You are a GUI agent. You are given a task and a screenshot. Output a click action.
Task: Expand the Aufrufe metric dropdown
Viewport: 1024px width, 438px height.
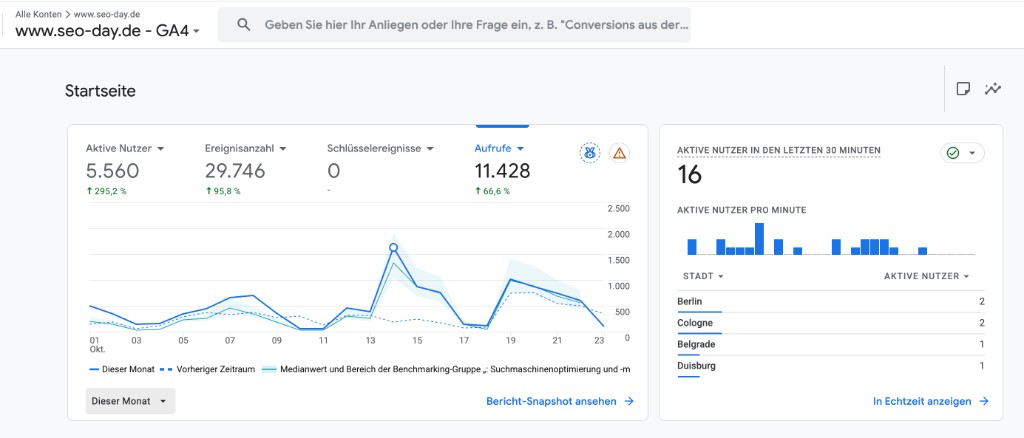[520, 149]
